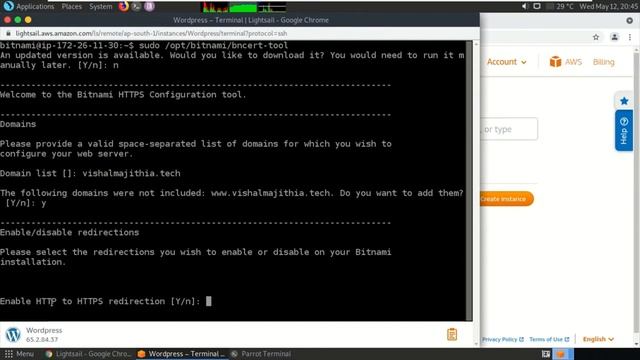Switch to Wordpress - Terminal taskbar window

182,354
